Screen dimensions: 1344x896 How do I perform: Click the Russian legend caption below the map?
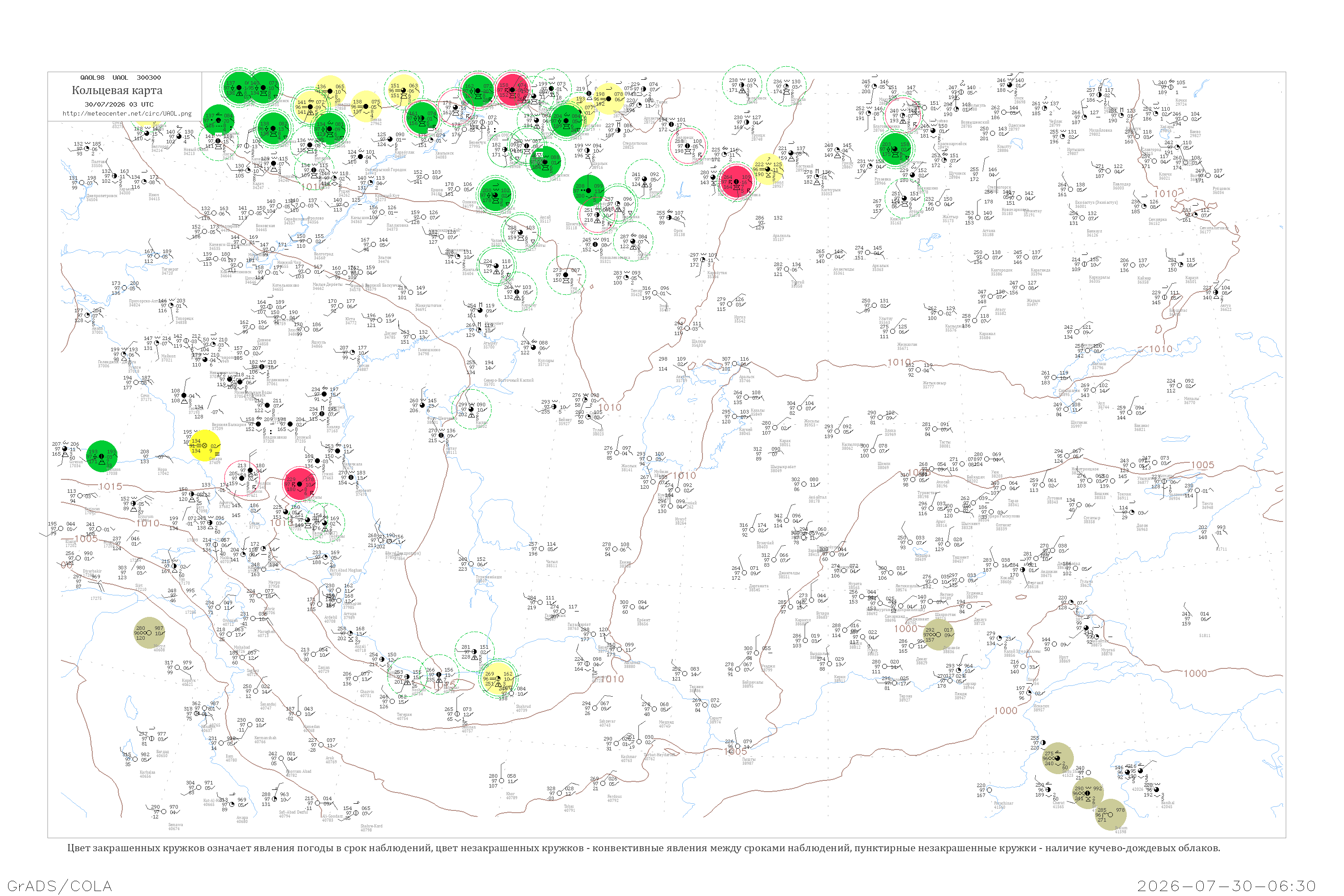pyautogui.click(x=643, y=848)
